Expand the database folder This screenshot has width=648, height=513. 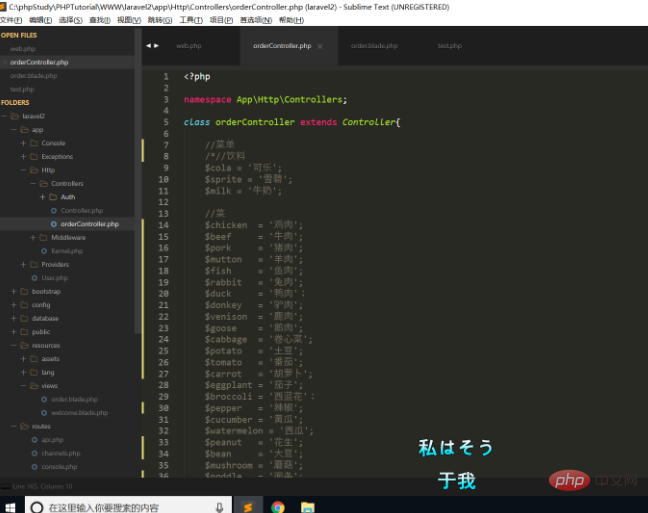click(x=14, y=319)
